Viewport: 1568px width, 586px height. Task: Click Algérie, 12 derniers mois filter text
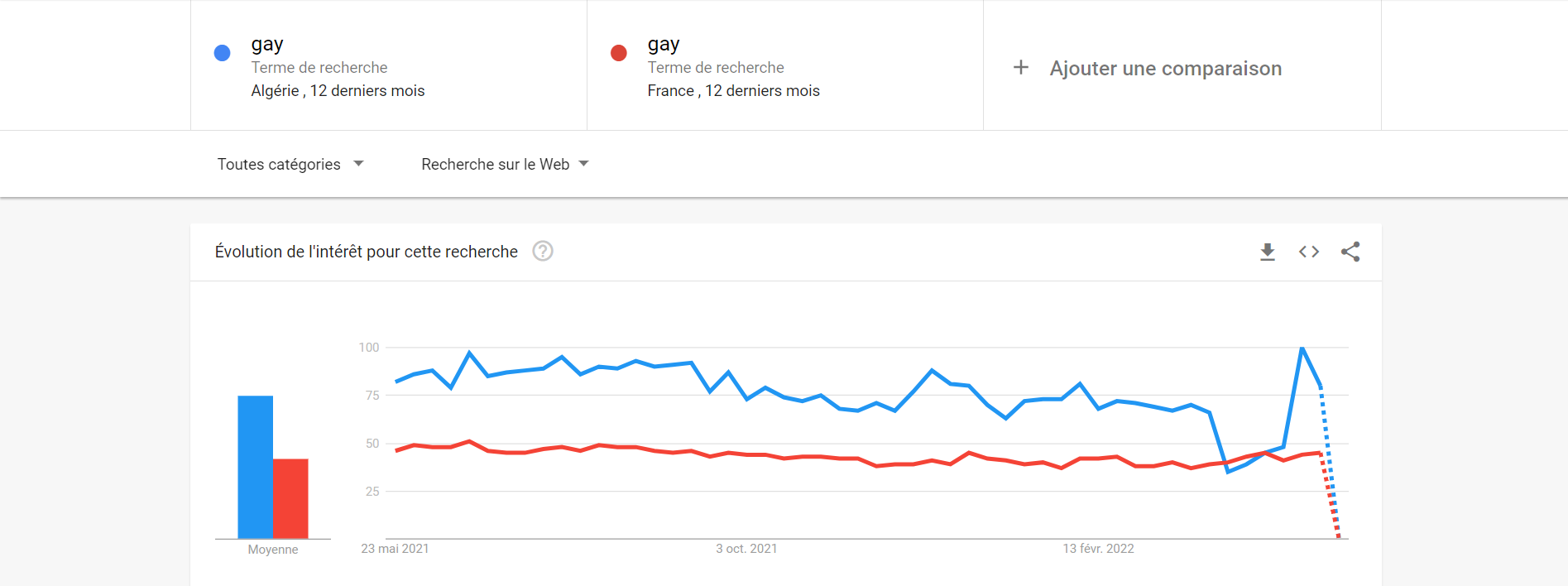point(338,91)
